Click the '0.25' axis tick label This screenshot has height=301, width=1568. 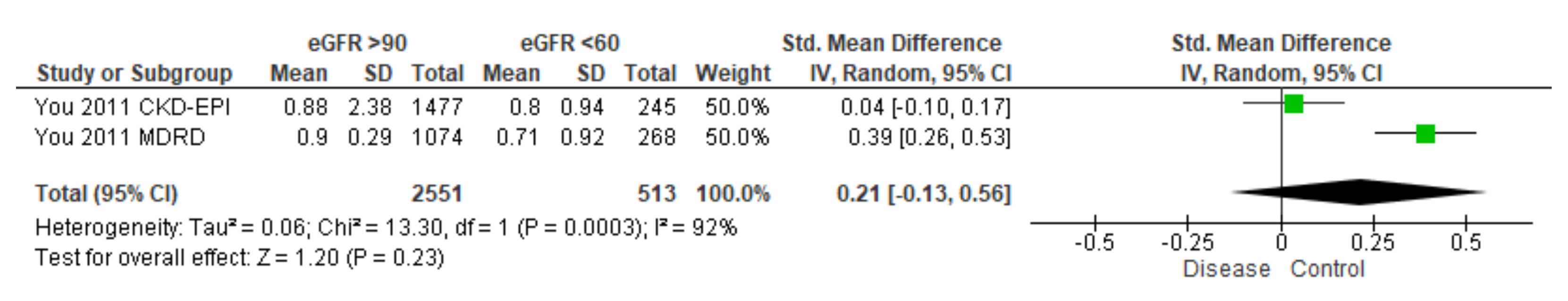coord(1373,243)
